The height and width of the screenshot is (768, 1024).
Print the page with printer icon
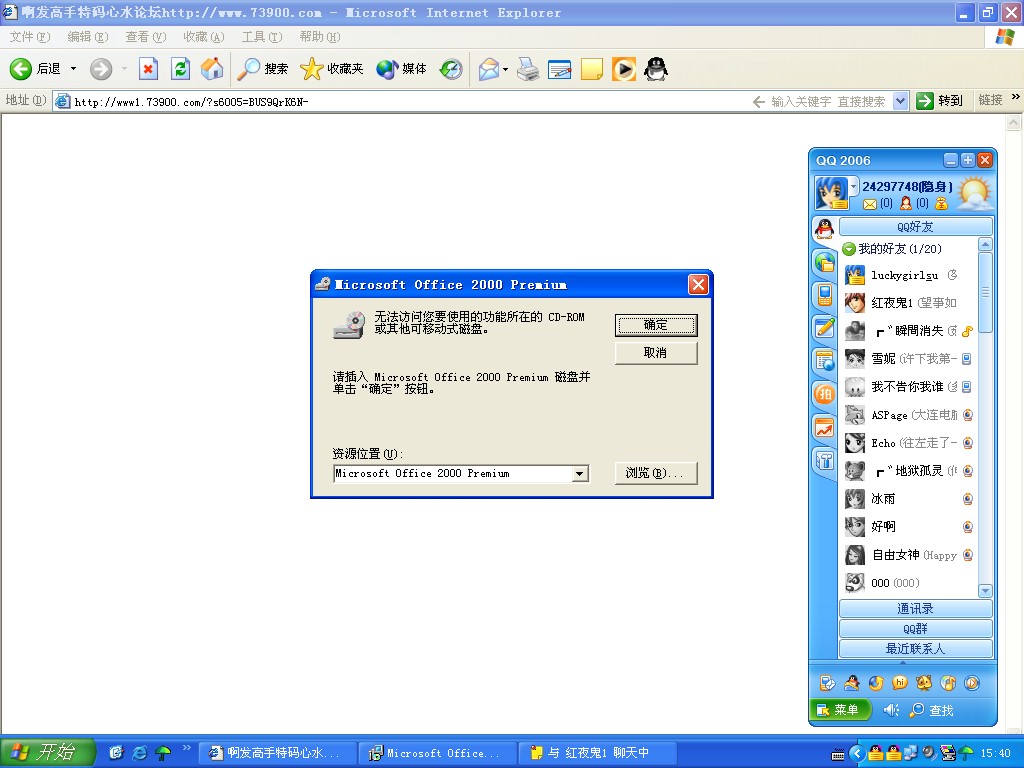[x=528, y=69]
